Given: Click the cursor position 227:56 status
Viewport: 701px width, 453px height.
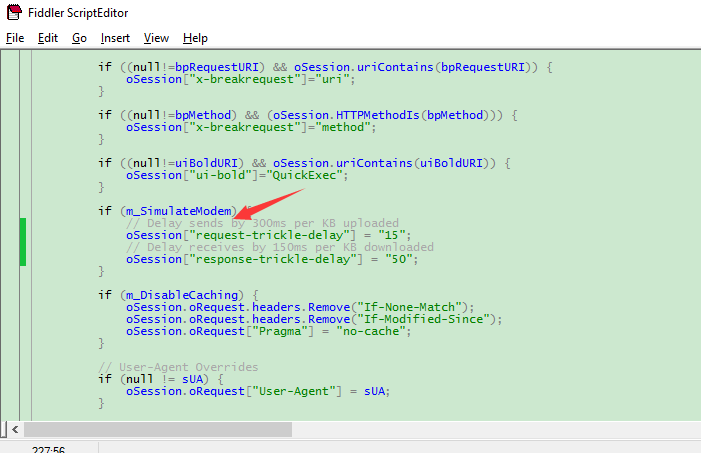Looking at the screenshot, I should click(48, 449).
